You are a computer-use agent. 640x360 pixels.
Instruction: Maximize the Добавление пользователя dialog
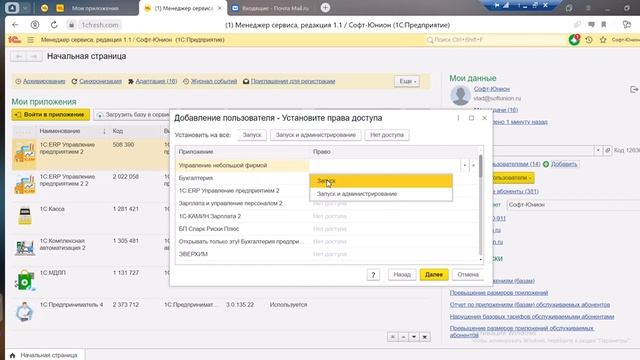pyautogui.click(x=471, y=118)
